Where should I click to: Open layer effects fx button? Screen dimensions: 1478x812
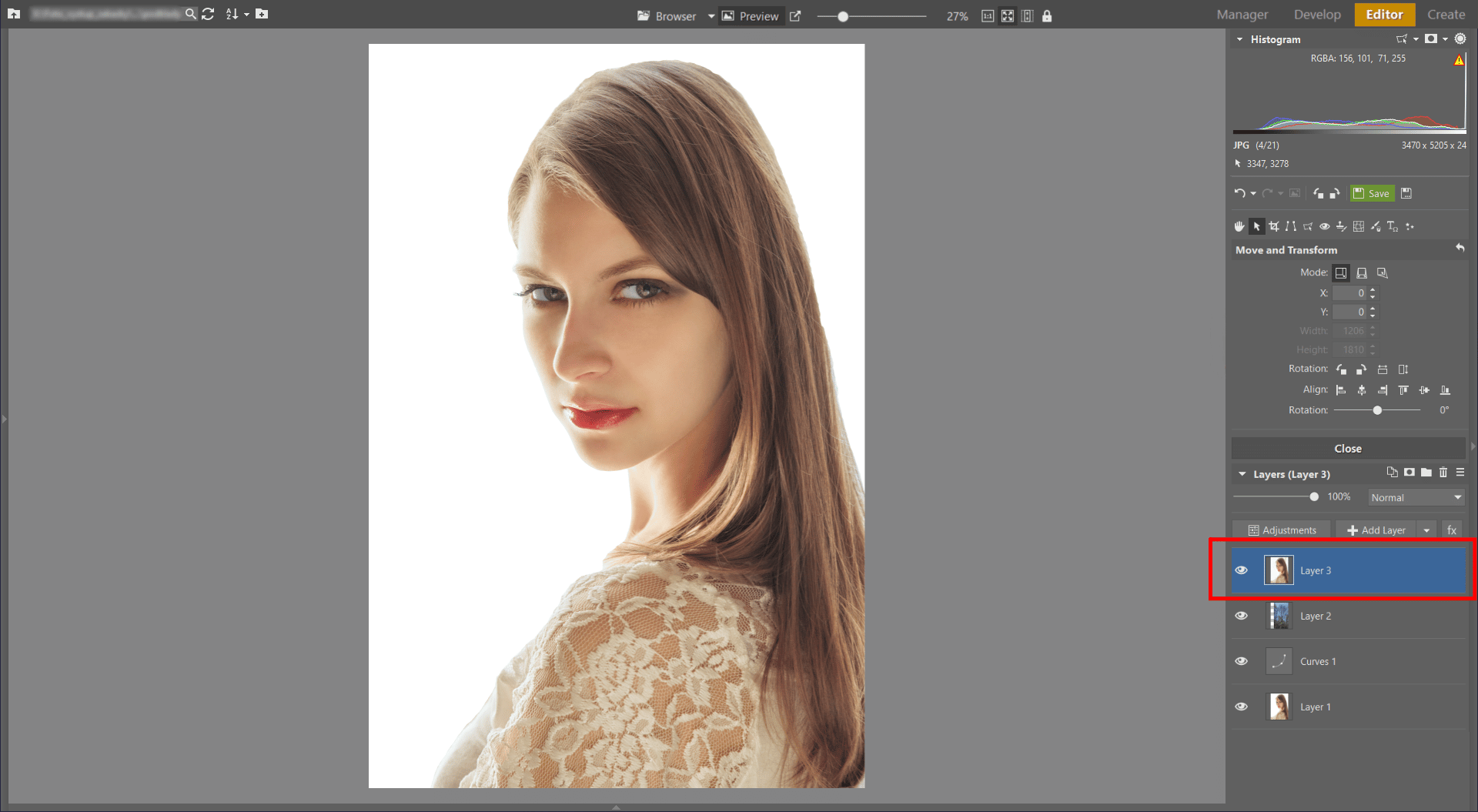click(1452, 530)
